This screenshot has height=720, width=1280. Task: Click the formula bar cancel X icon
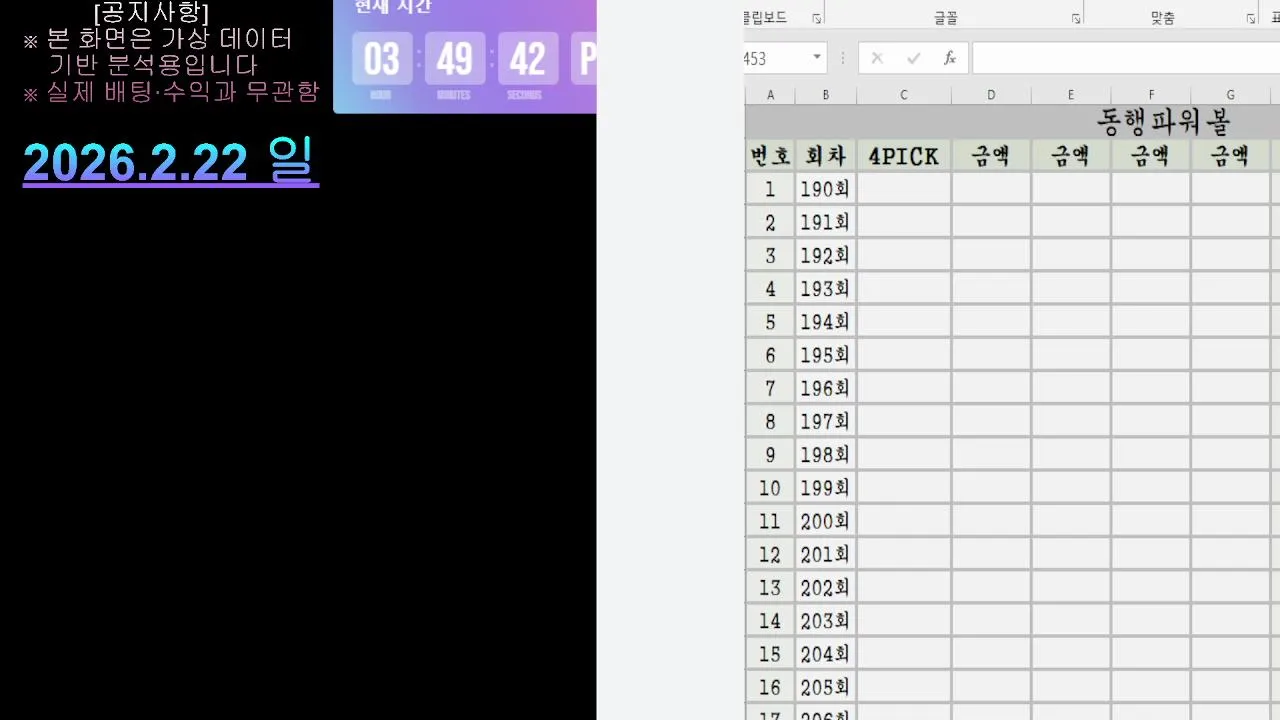(877, 58)
